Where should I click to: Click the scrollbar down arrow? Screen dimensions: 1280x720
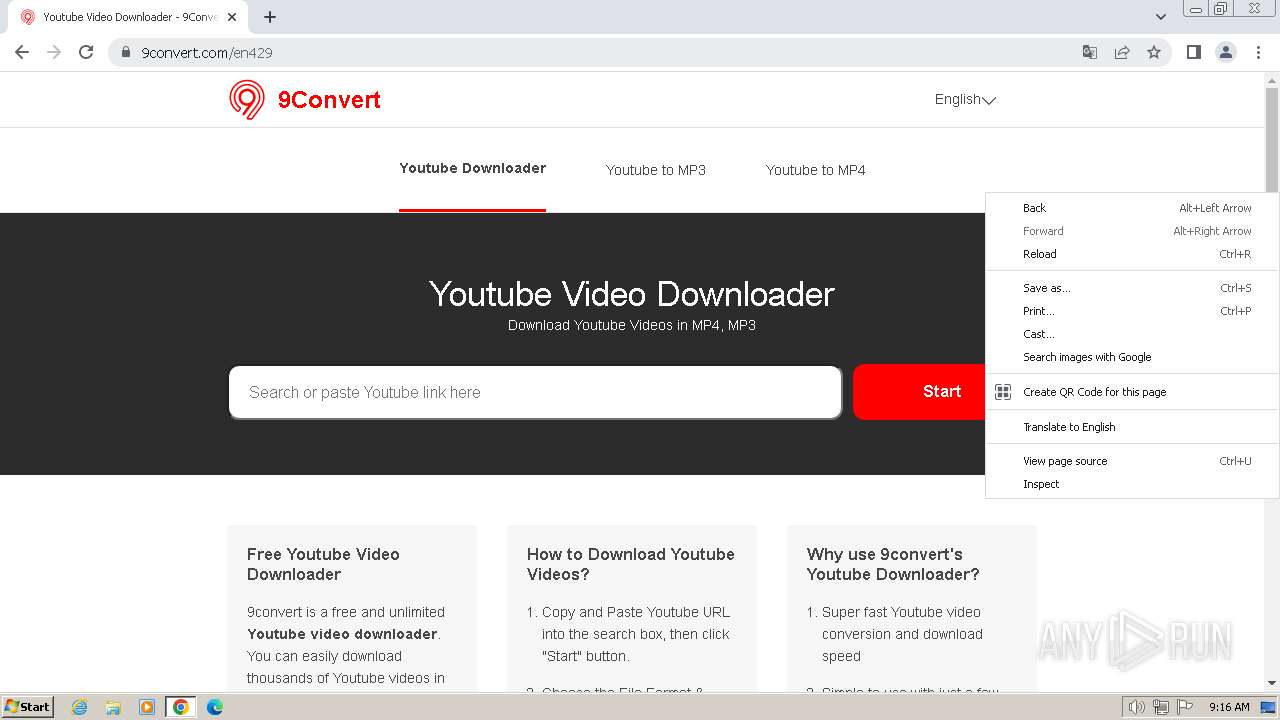point(1272,683)
